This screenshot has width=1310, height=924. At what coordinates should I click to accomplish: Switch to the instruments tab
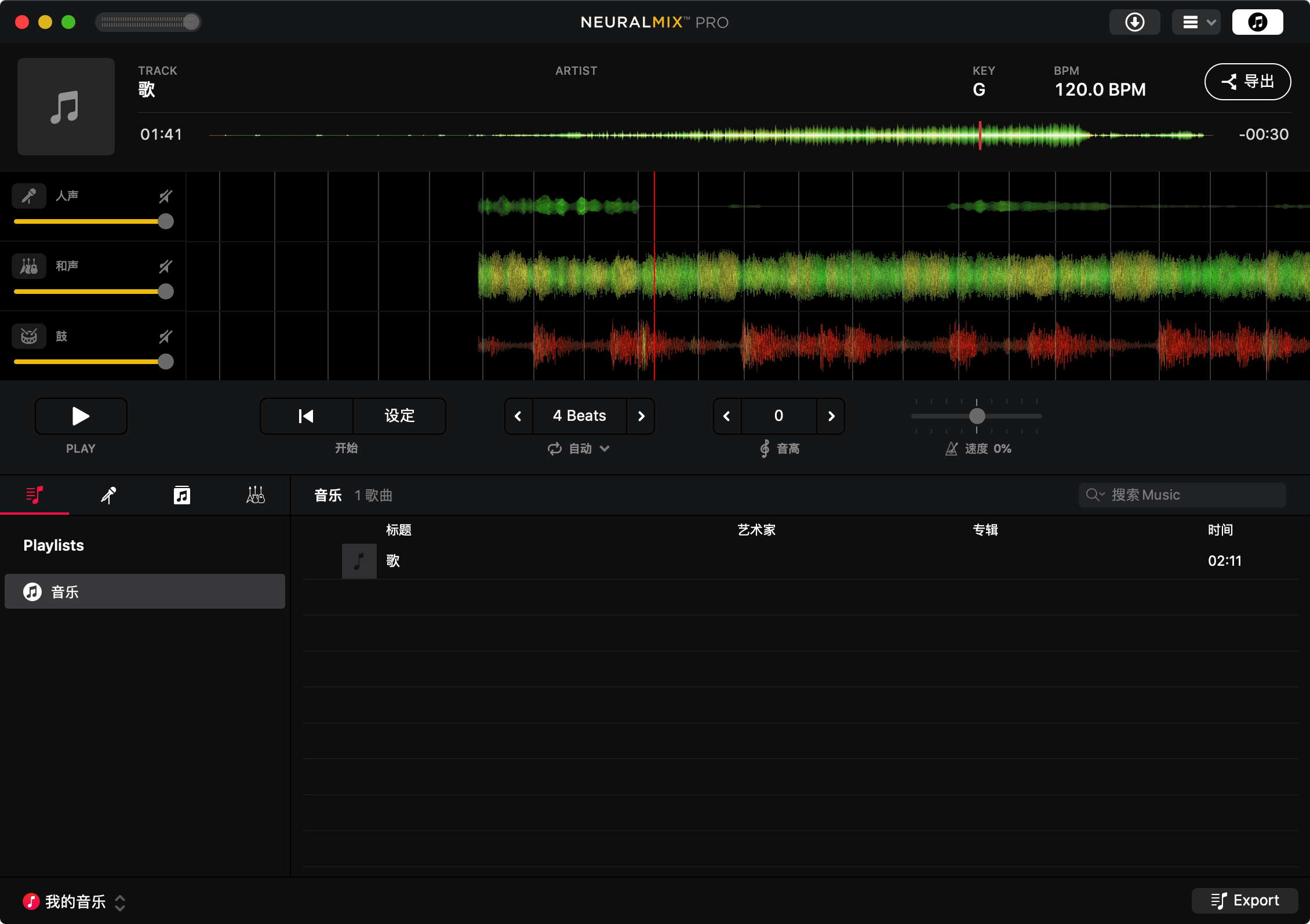(x=256, y=495)
